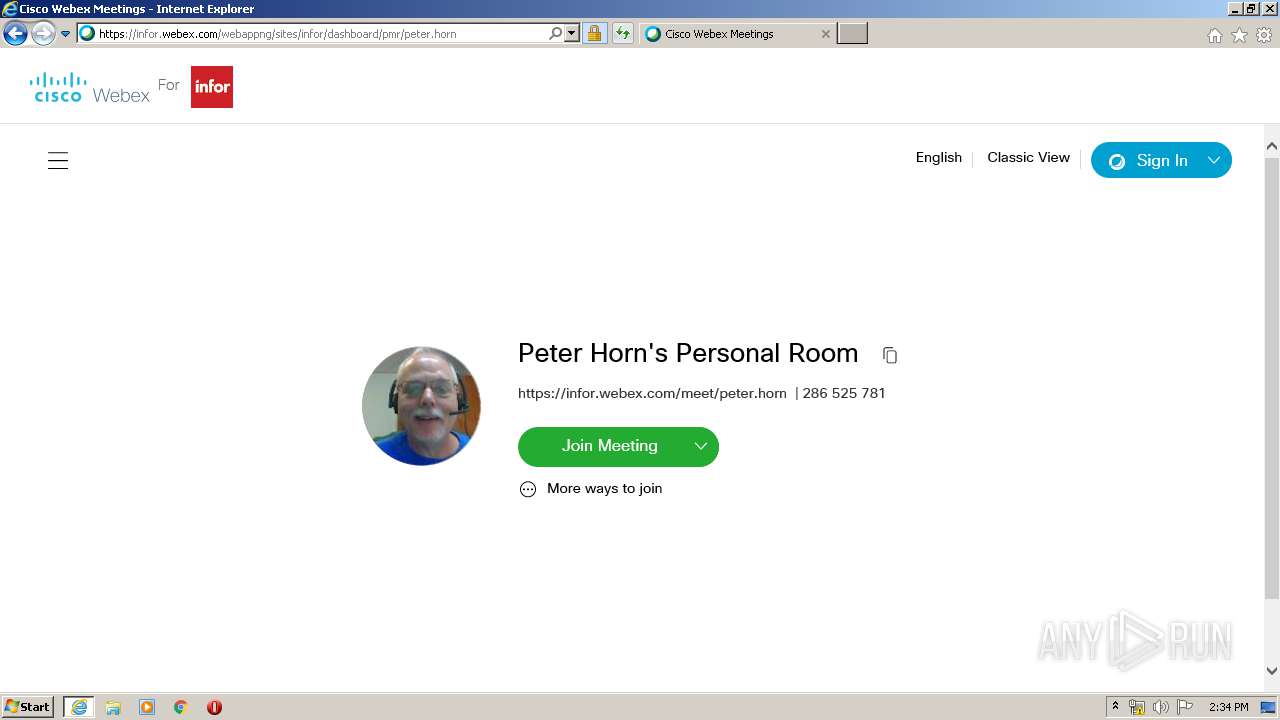This screenshot has width=1280, height=720.
Task: Change language from English
Action: [938, 158]
